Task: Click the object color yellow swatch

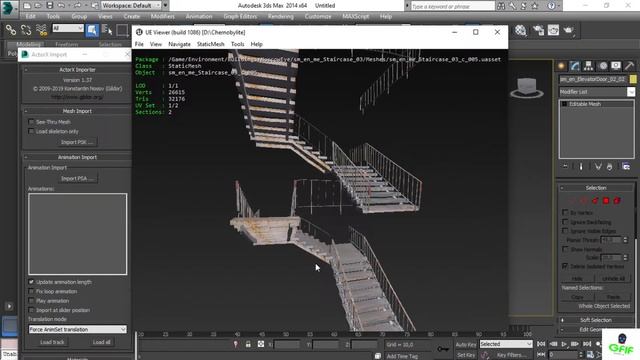Action: [x=633, y=79]
